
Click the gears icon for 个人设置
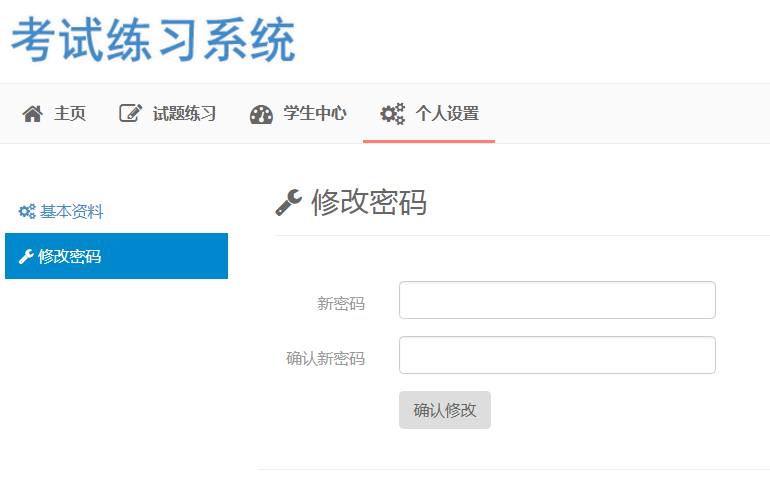(392, 113)
